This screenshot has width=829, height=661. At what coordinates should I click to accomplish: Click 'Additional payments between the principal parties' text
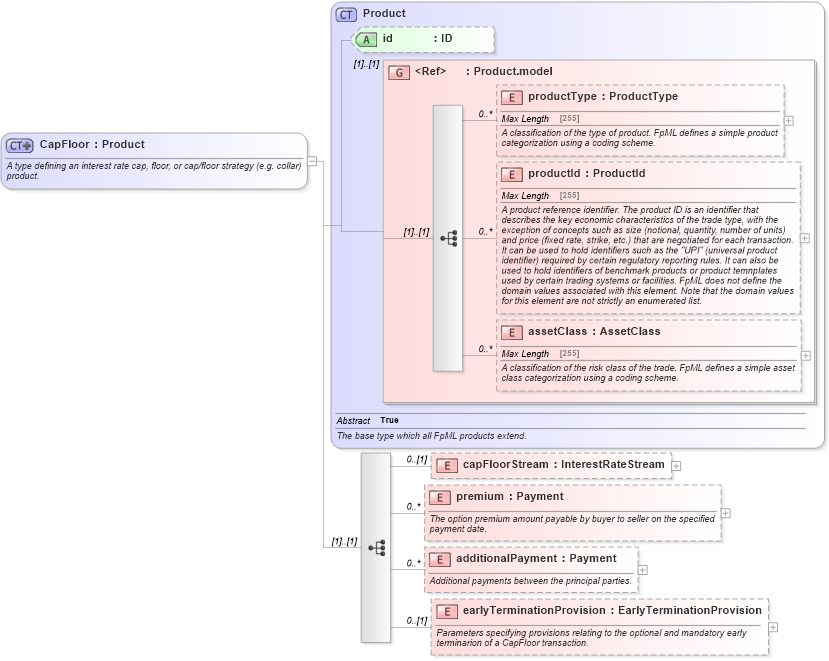point(530,581)
